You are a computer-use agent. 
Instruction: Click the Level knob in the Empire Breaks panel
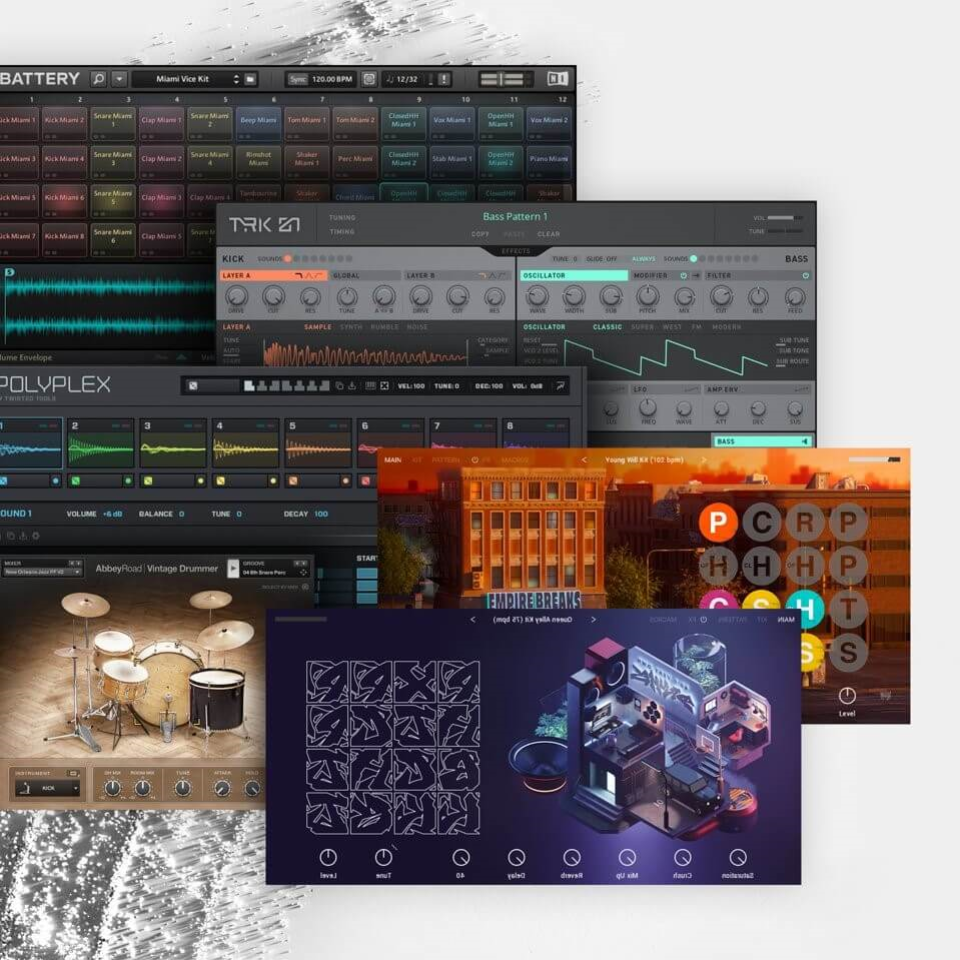[847, 695]
